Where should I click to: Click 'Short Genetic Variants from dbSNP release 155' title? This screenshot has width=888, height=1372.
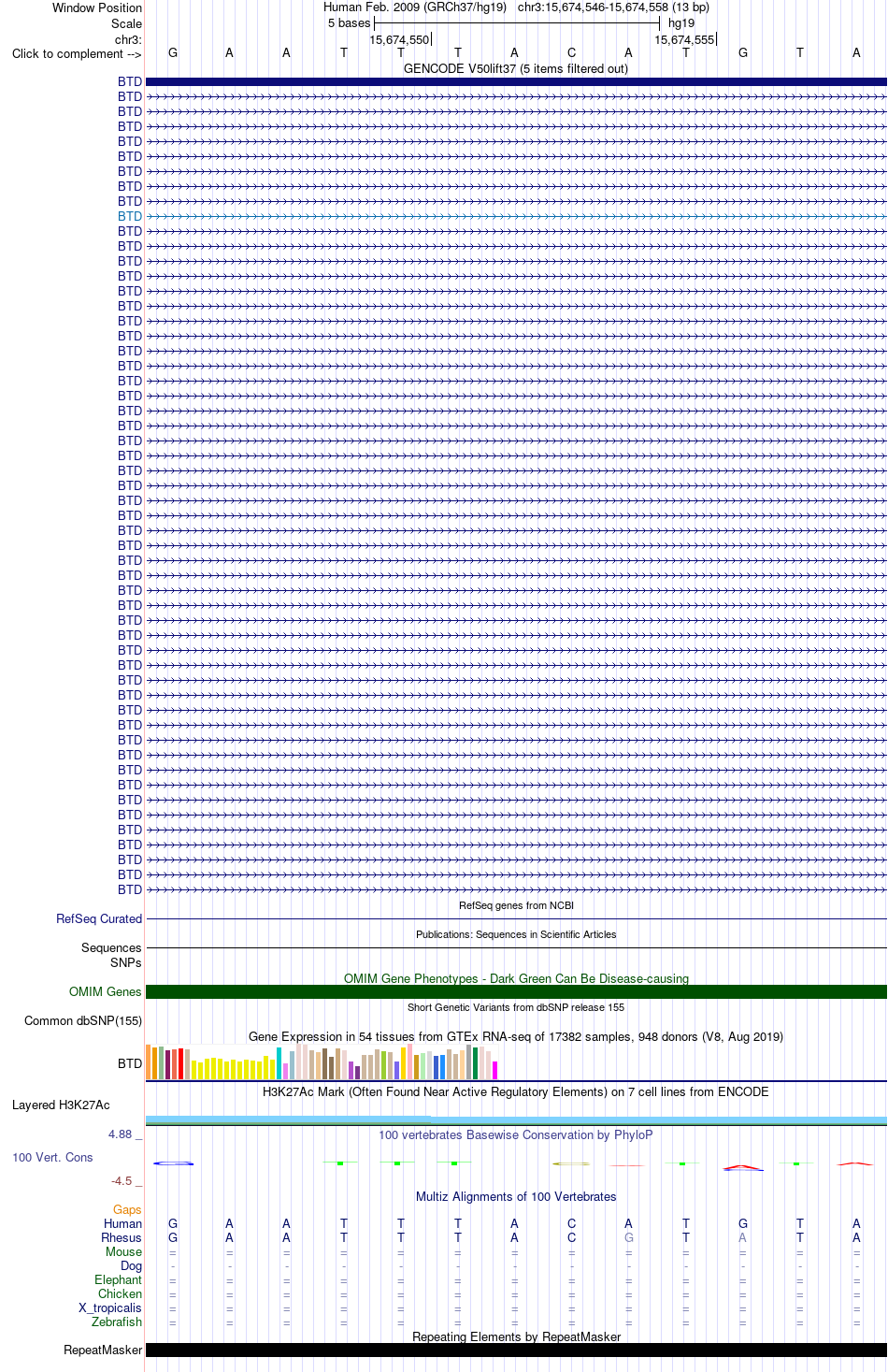(516, 1007)
